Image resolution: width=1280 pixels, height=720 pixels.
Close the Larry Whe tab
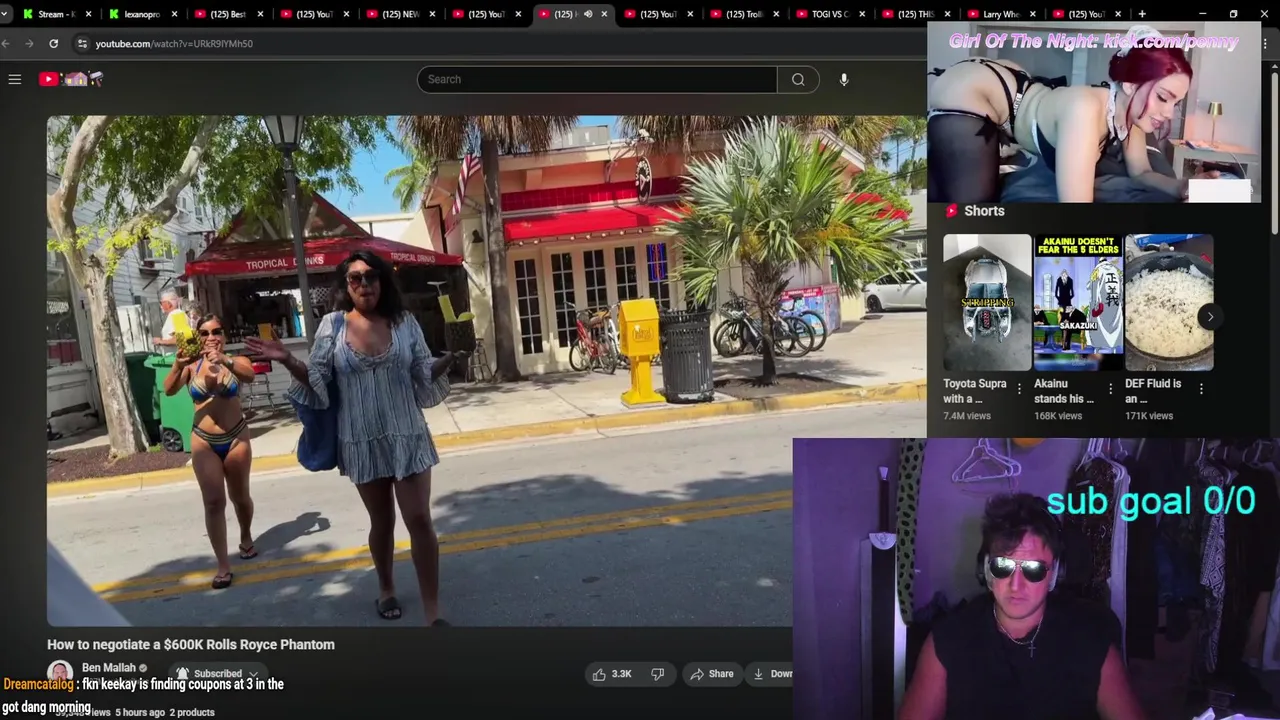[1033, 14]
